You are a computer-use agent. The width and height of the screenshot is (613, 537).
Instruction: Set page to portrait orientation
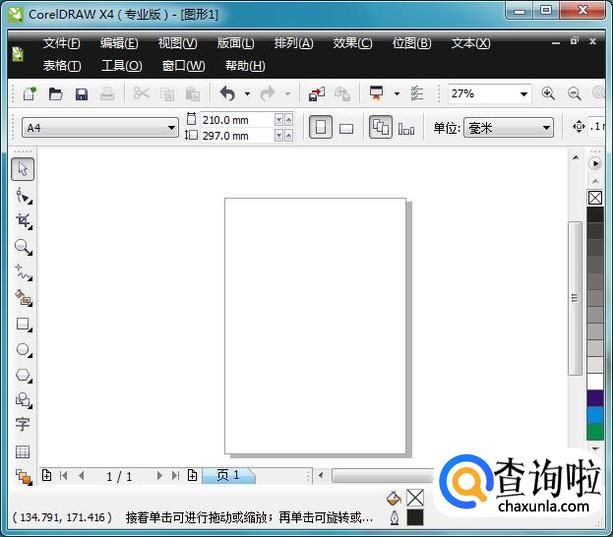coord(320,128)
